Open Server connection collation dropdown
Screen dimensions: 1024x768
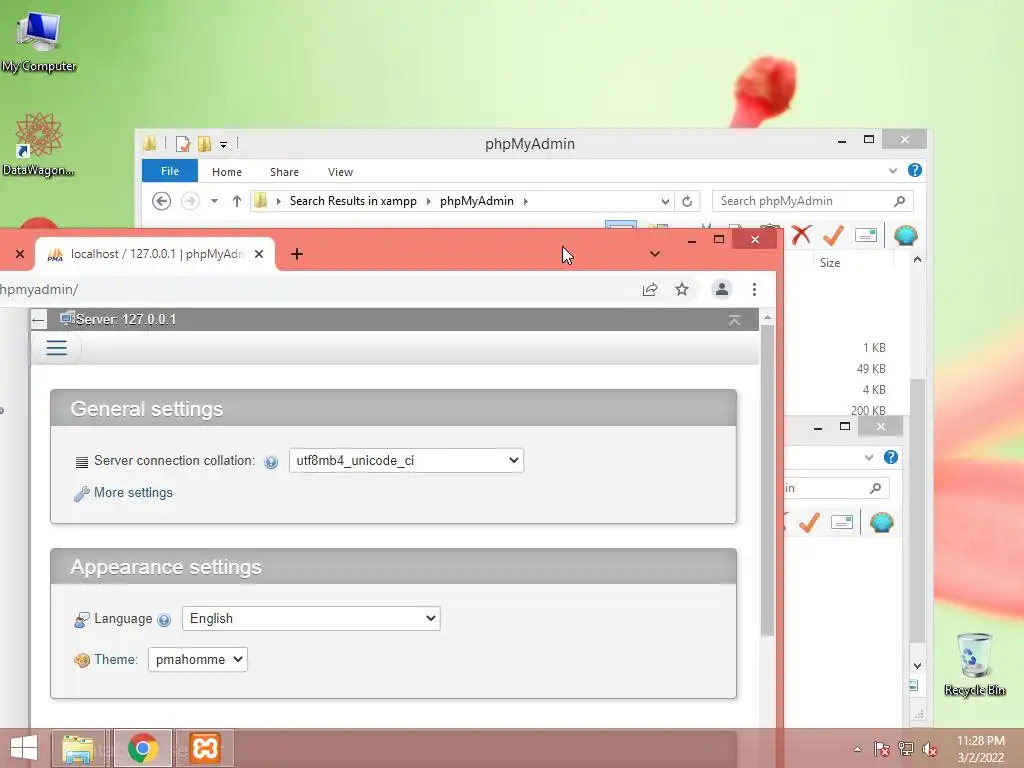[406, 460]
